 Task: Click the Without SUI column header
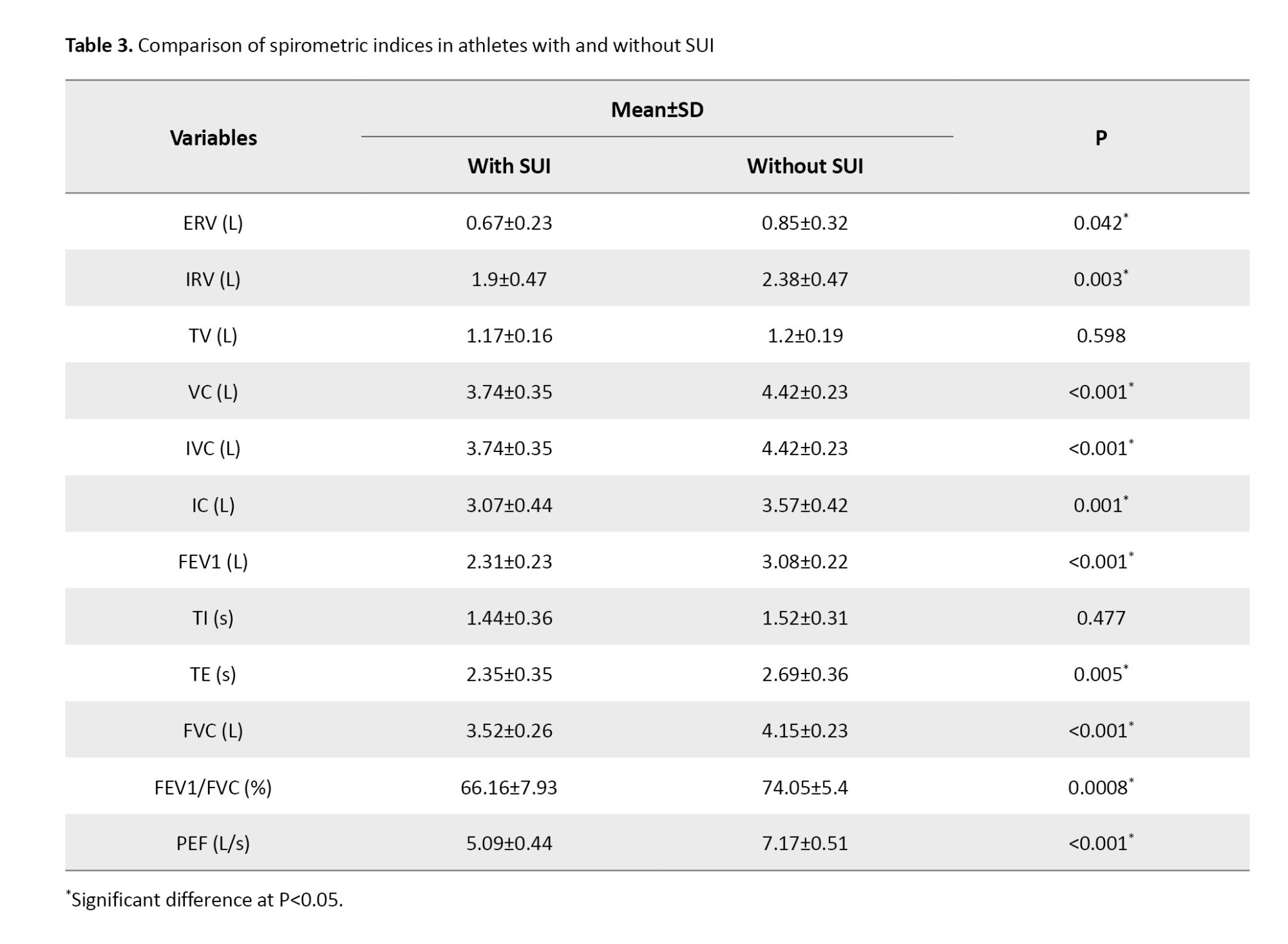point(804,166)
